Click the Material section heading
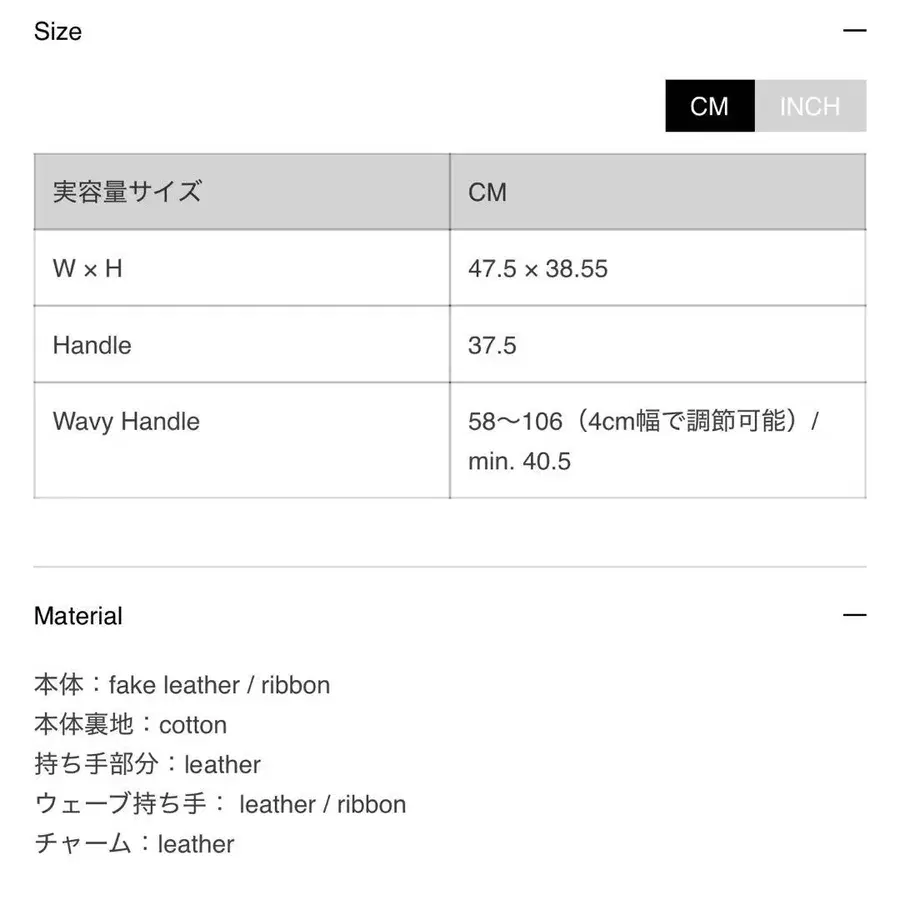900x900 pixels. point(78,616)
